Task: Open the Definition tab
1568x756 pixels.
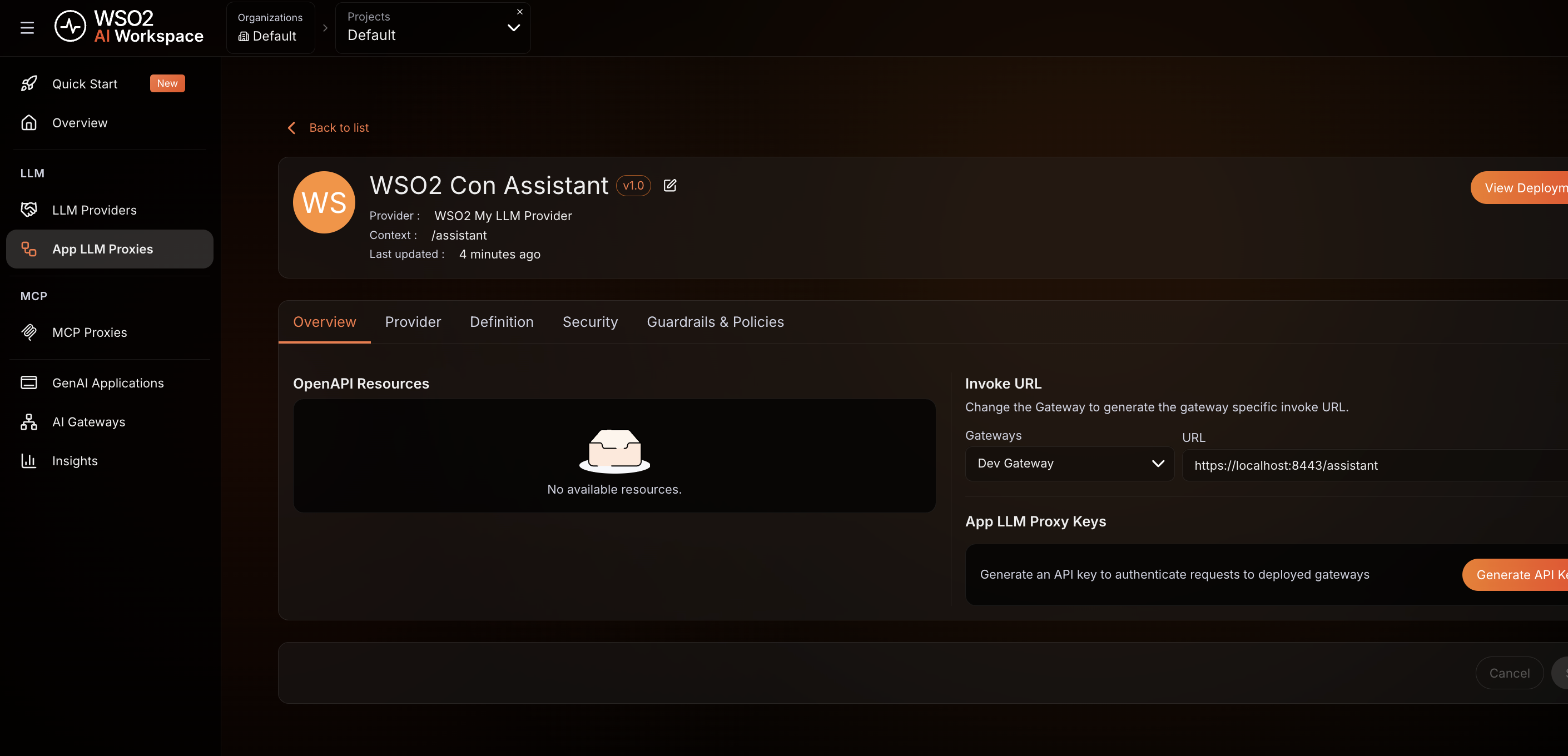Action: tap(502, 322)
